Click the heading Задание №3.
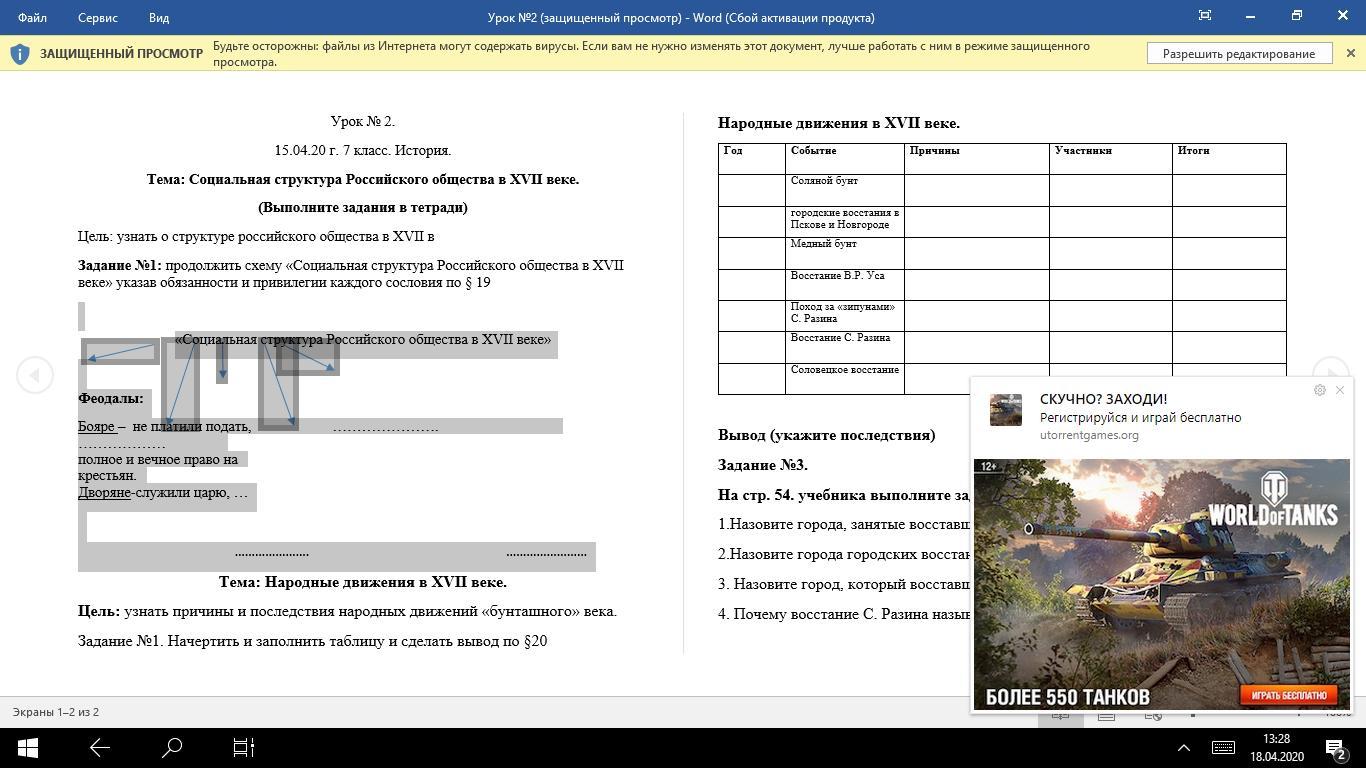The height and width of the screenshot is (768, 1366). (x=763, y=465)
